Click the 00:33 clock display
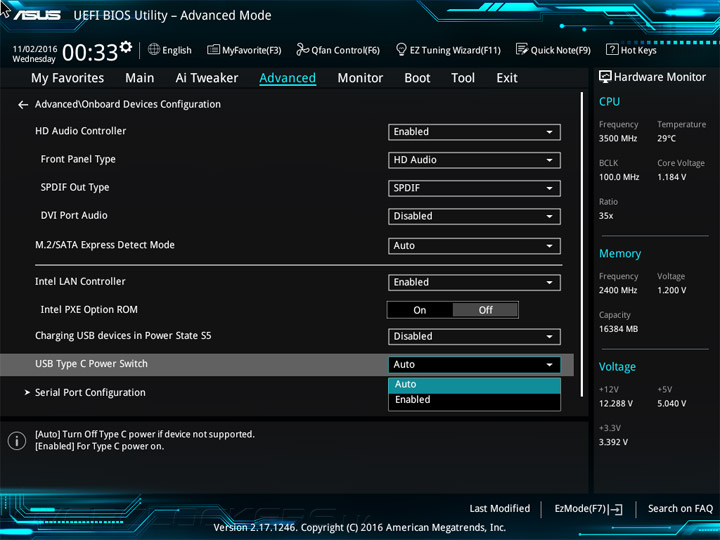This screenshot has height=540, width=720. click(90, 52)
